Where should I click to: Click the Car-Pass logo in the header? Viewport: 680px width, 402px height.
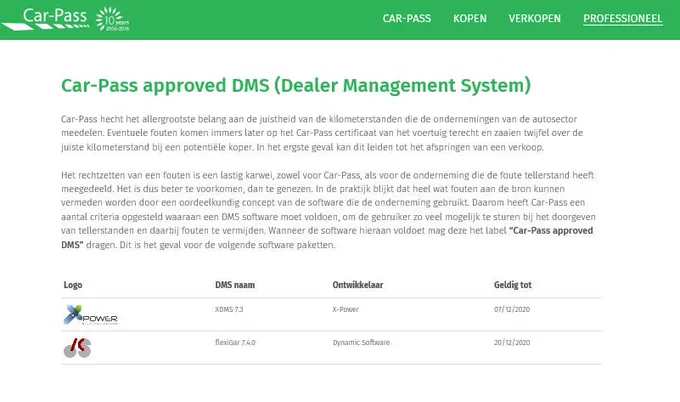pyautogui.click(x=46, y=19)
